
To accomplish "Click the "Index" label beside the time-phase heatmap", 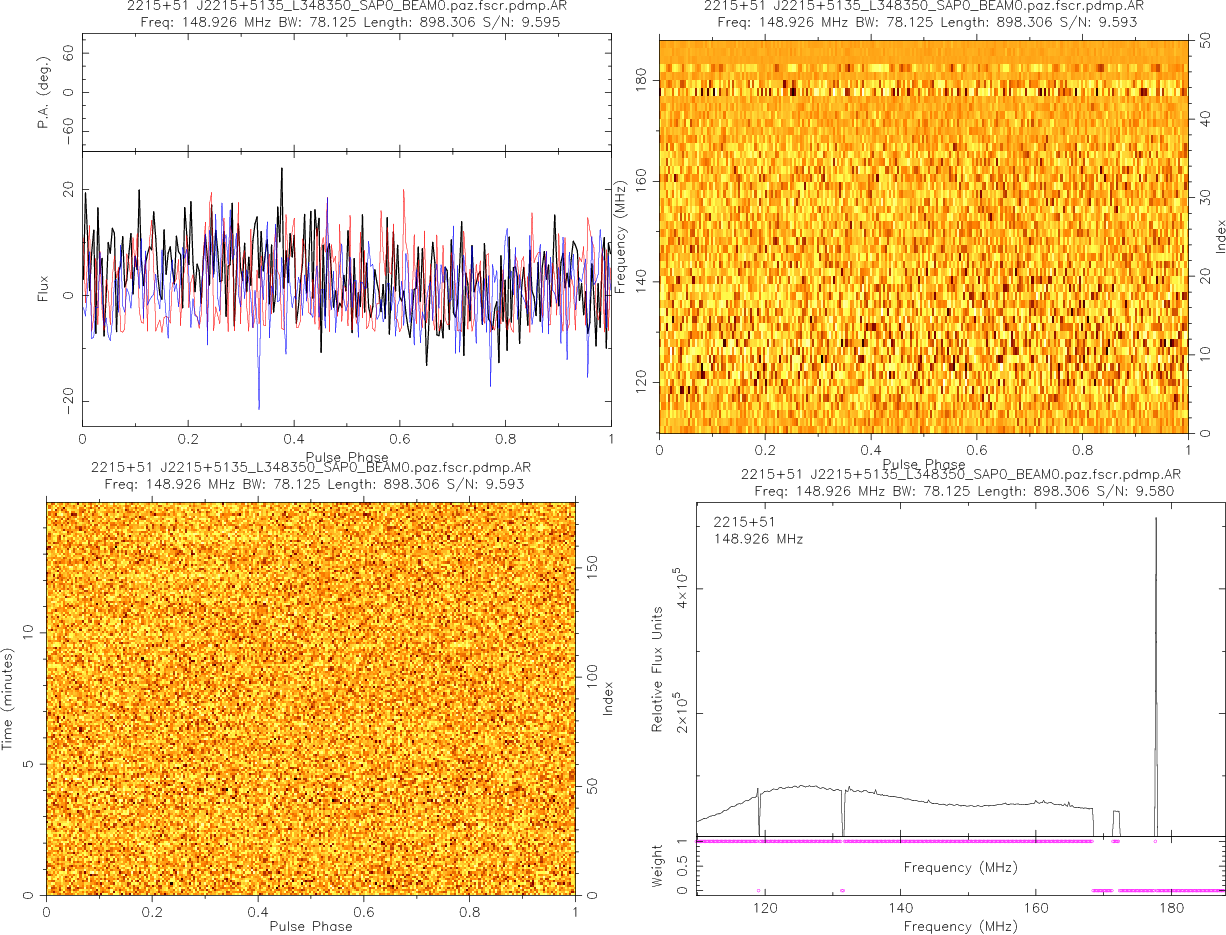I will point(607,698).
